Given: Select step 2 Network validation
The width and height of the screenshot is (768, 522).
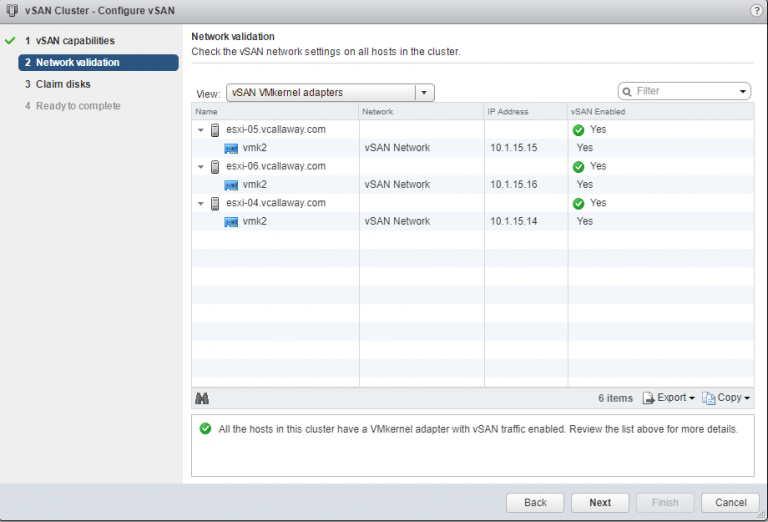Looking at the screenshot, I should coord(98,63).
